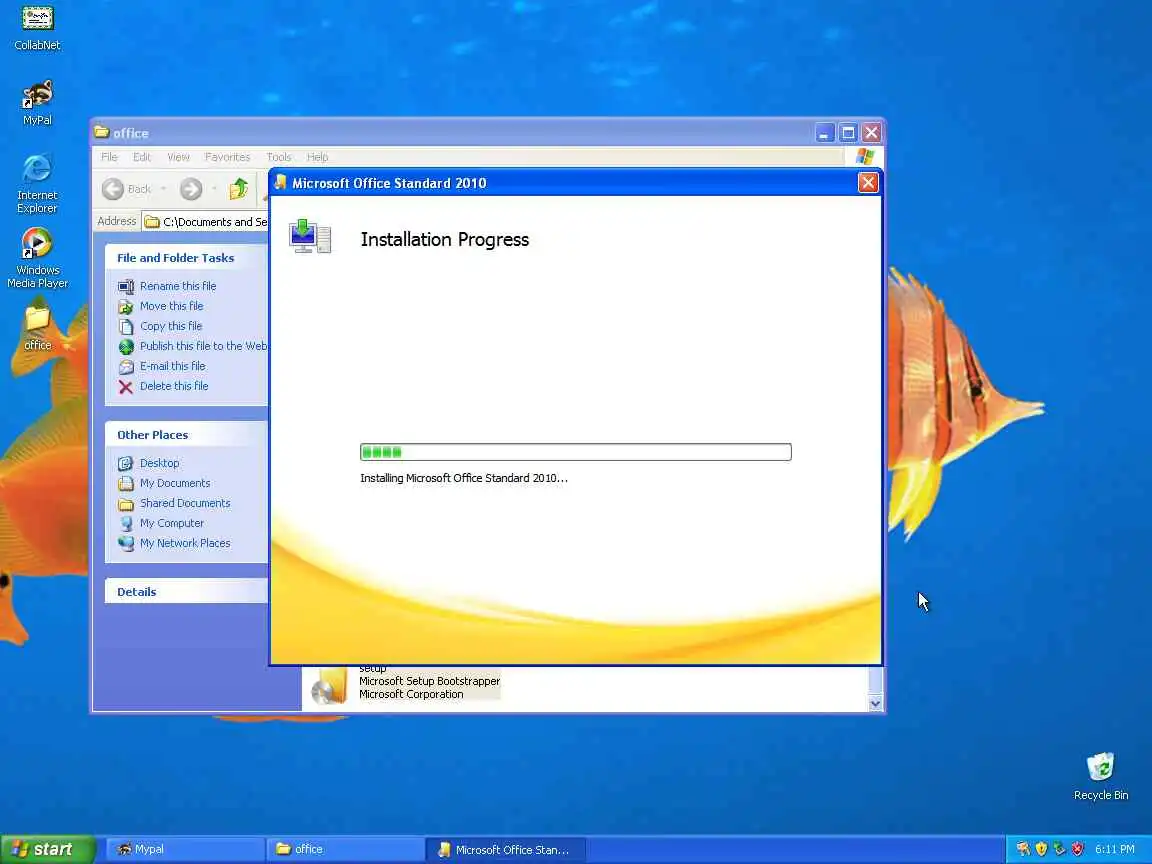Image resolution: width=1152 pixels, height=864 pixels.
Task: Go to My Documents link
Action: (175, 483)
